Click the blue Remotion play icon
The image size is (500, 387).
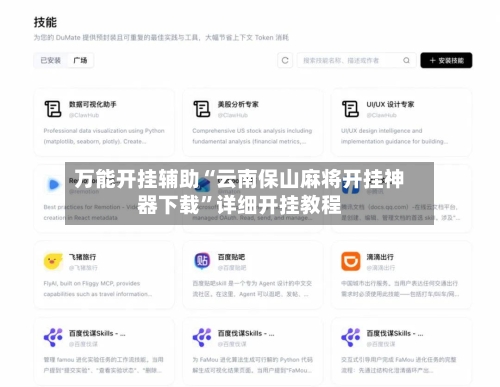click(54, 185)
